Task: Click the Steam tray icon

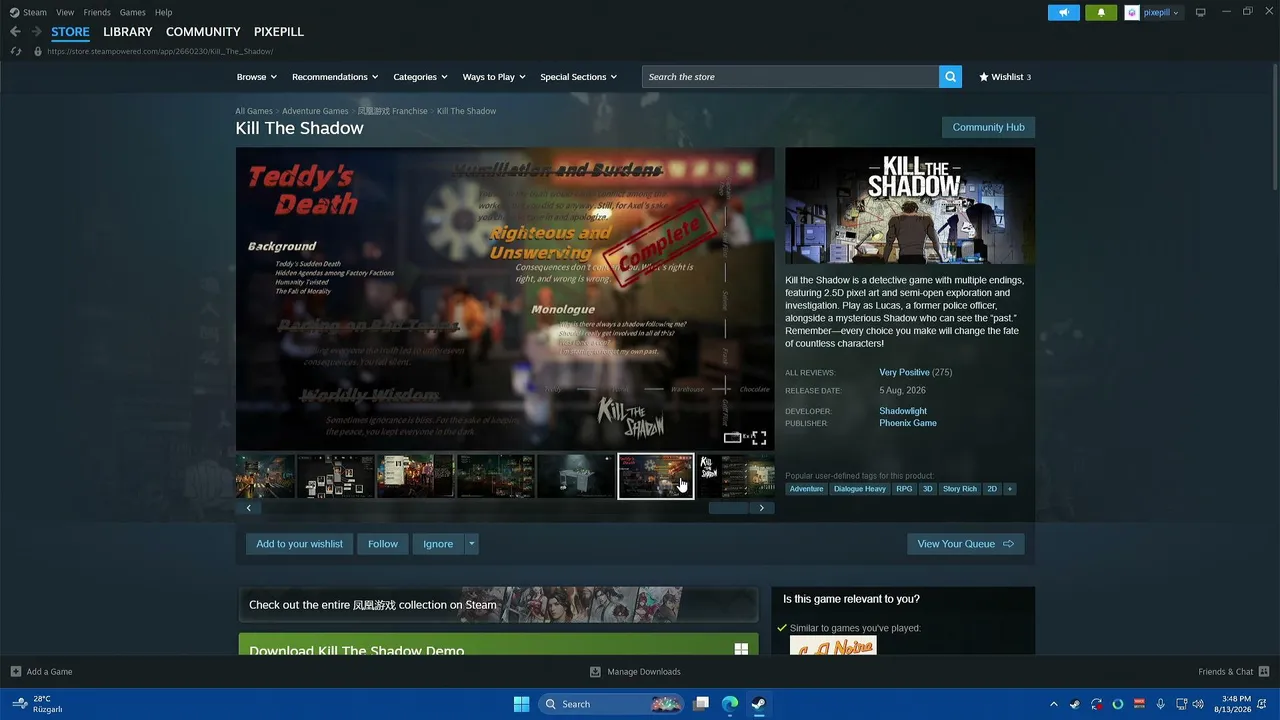Action: [1075, 704]
